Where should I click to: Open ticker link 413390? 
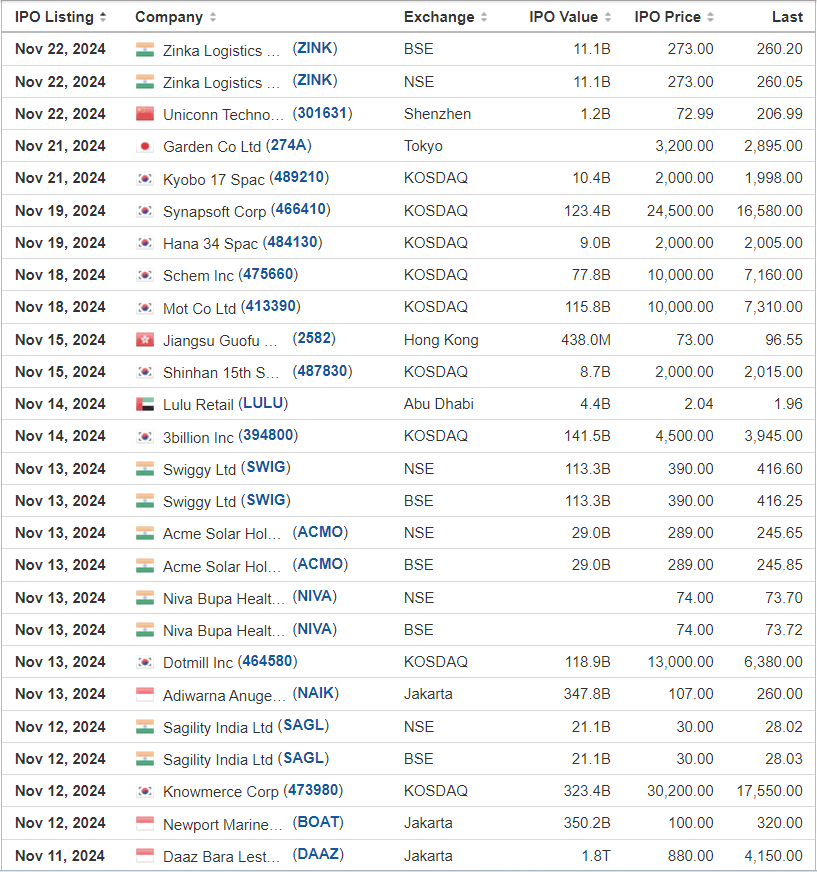coord(270,306)
